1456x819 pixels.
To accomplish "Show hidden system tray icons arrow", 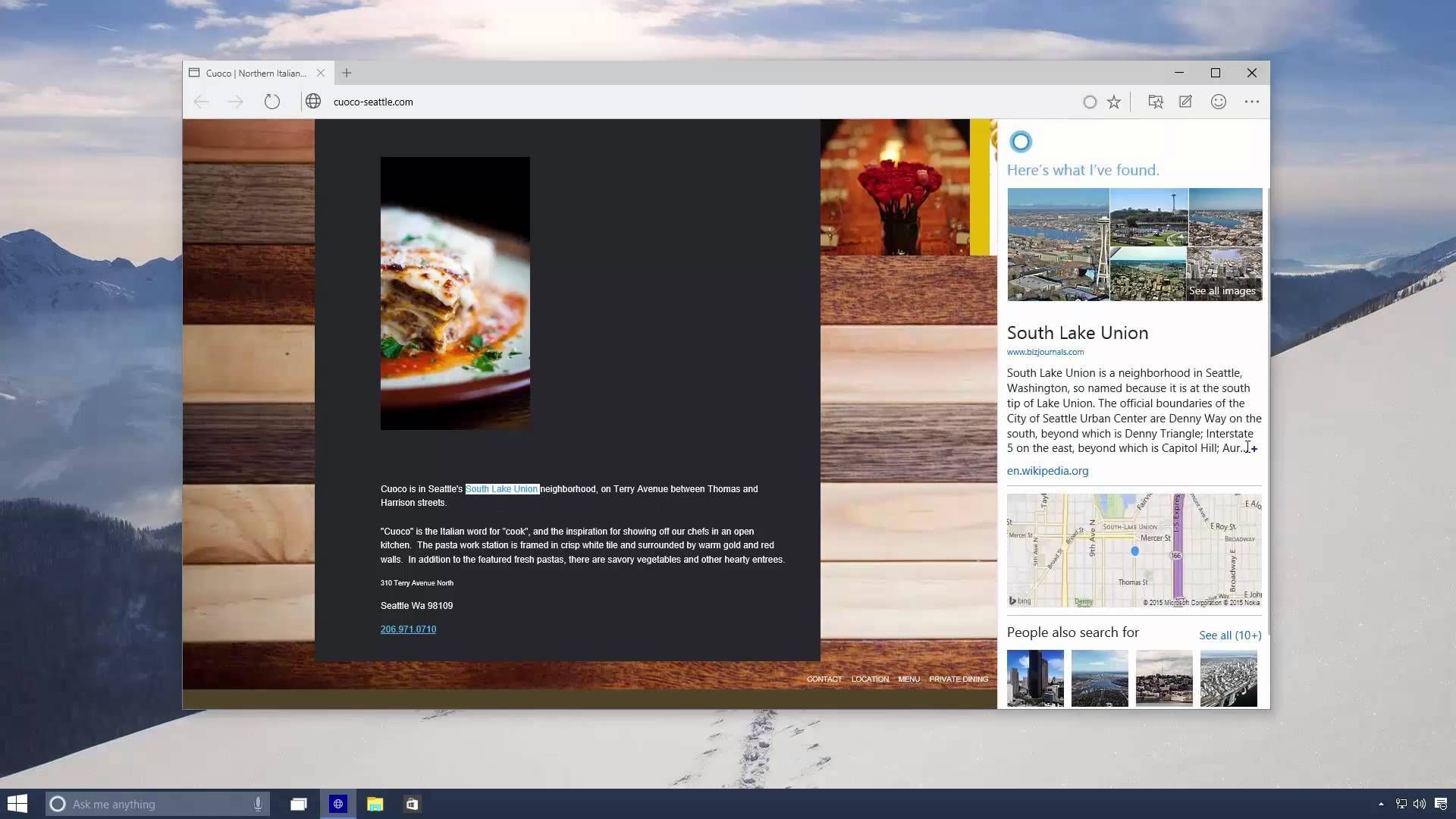I will pos(1381,804).
